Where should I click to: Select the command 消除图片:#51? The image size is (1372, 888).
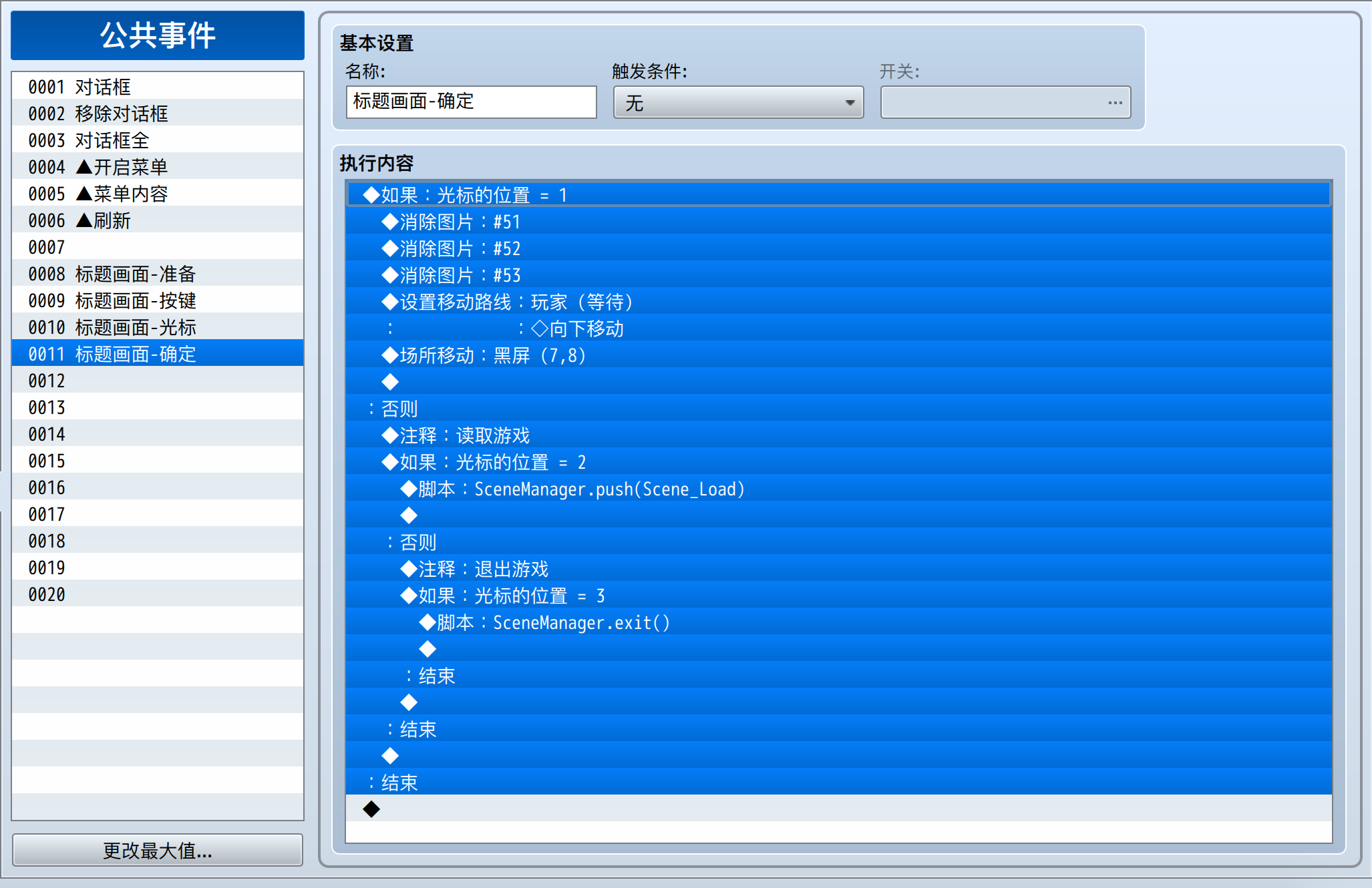(x=839, y=221)
